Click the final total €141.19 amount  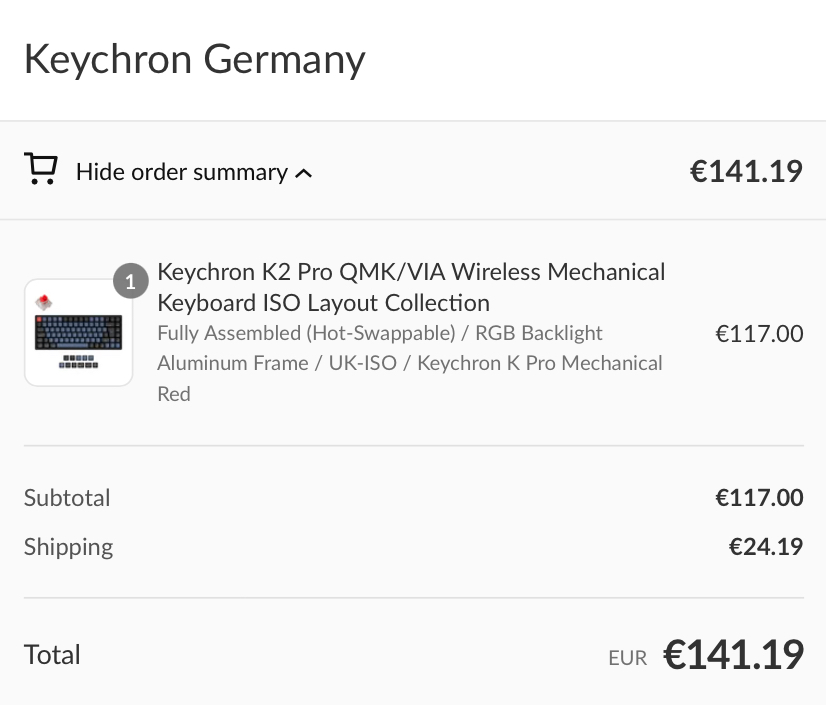coord(733,655)
